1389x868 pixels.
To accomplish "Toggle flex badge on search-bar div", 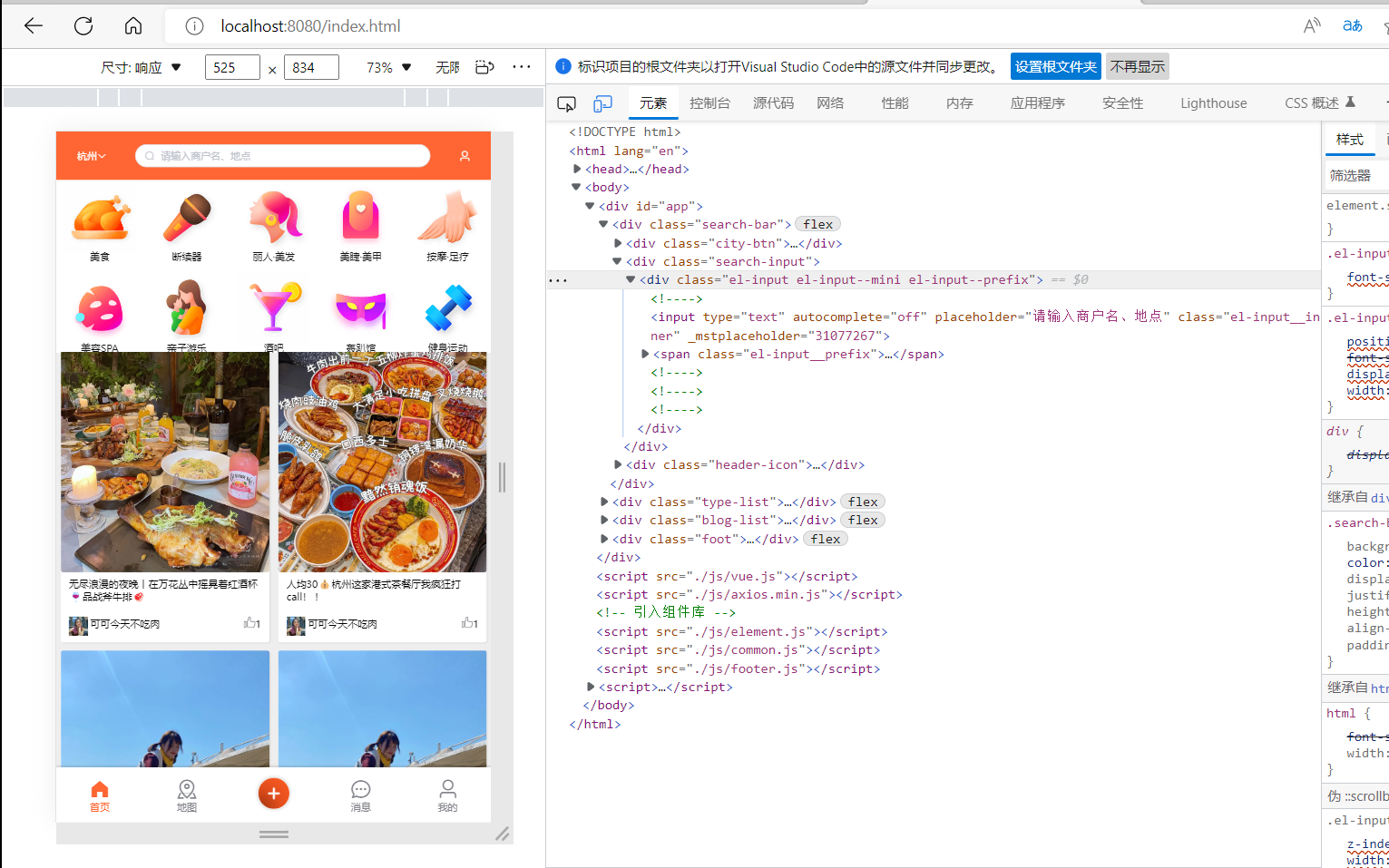I will pos(818,224).
